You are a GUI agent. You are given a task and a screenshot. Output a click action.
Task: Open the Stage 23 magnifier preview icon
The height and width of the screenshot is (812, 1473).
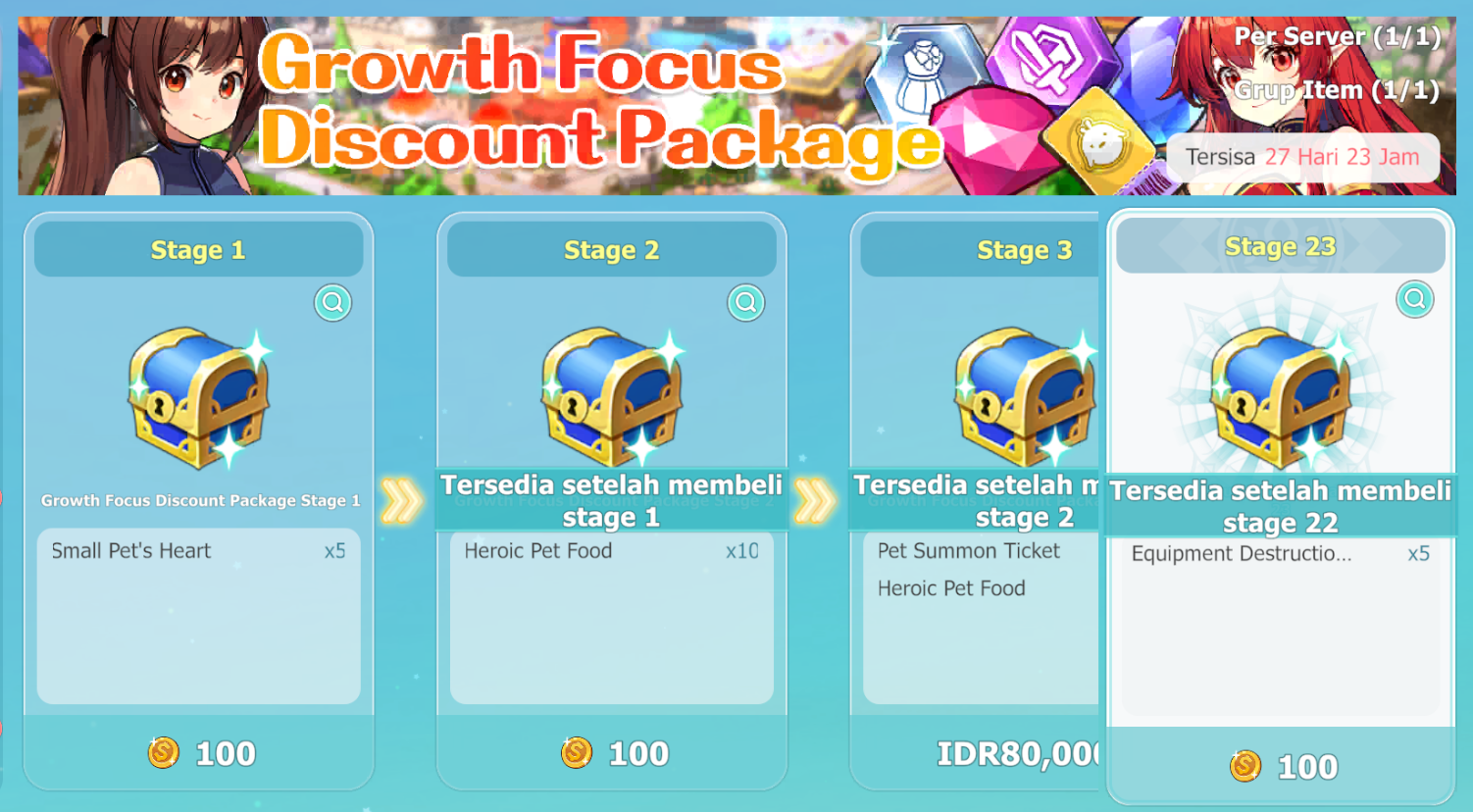click(1415, 299)
